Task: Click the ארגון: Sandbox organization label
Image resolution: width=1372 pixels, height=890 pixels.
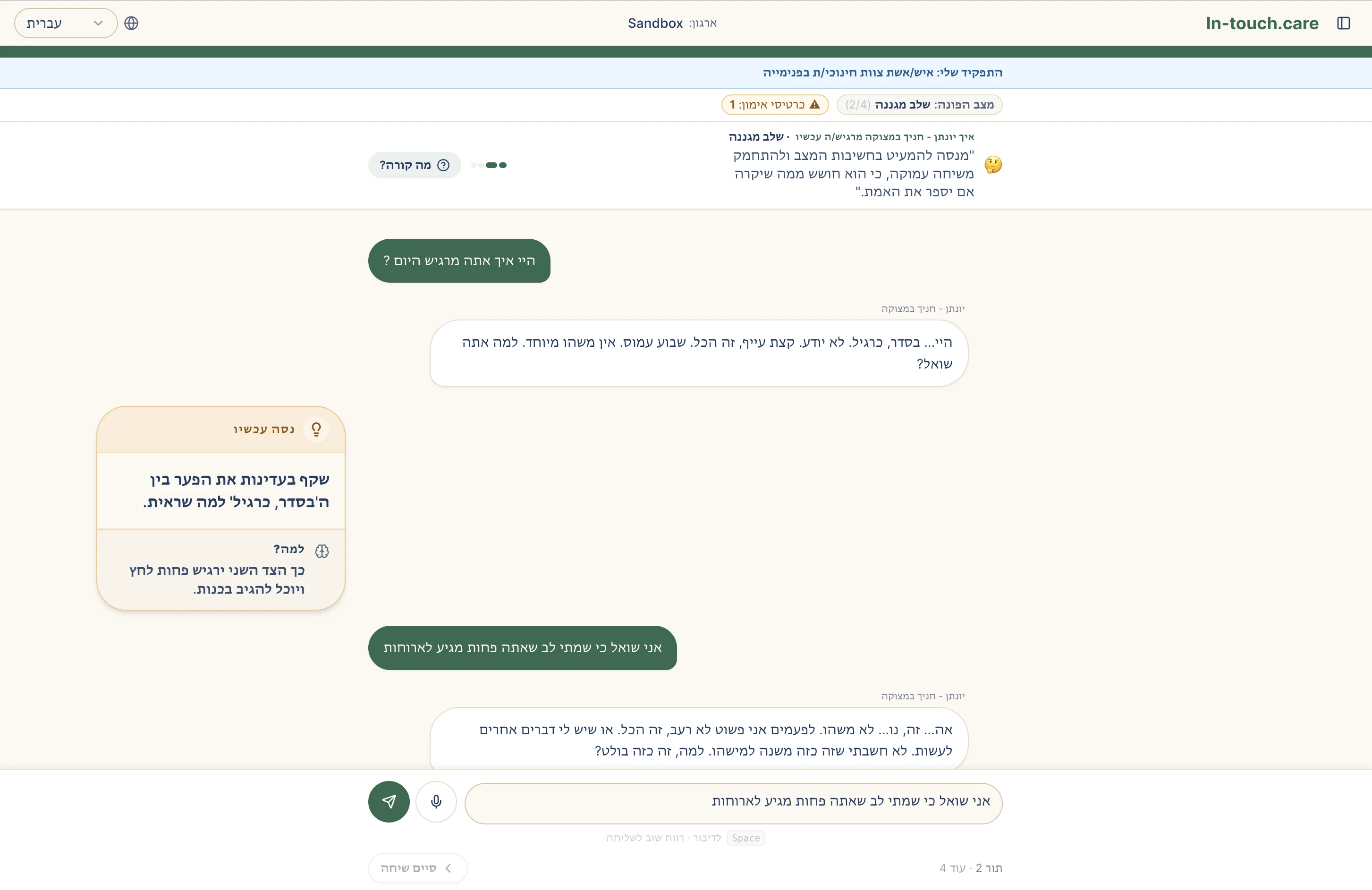Action: click(x=672, y=23)
